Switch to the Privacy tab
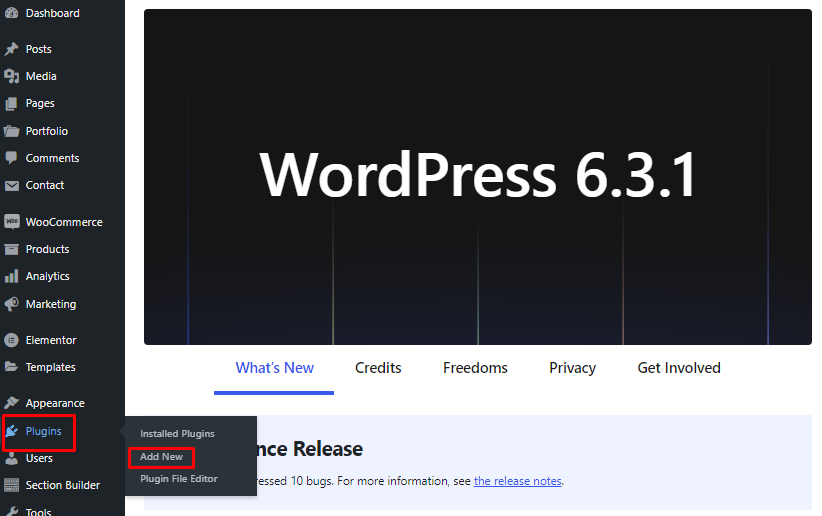 [x=572, y=368]
